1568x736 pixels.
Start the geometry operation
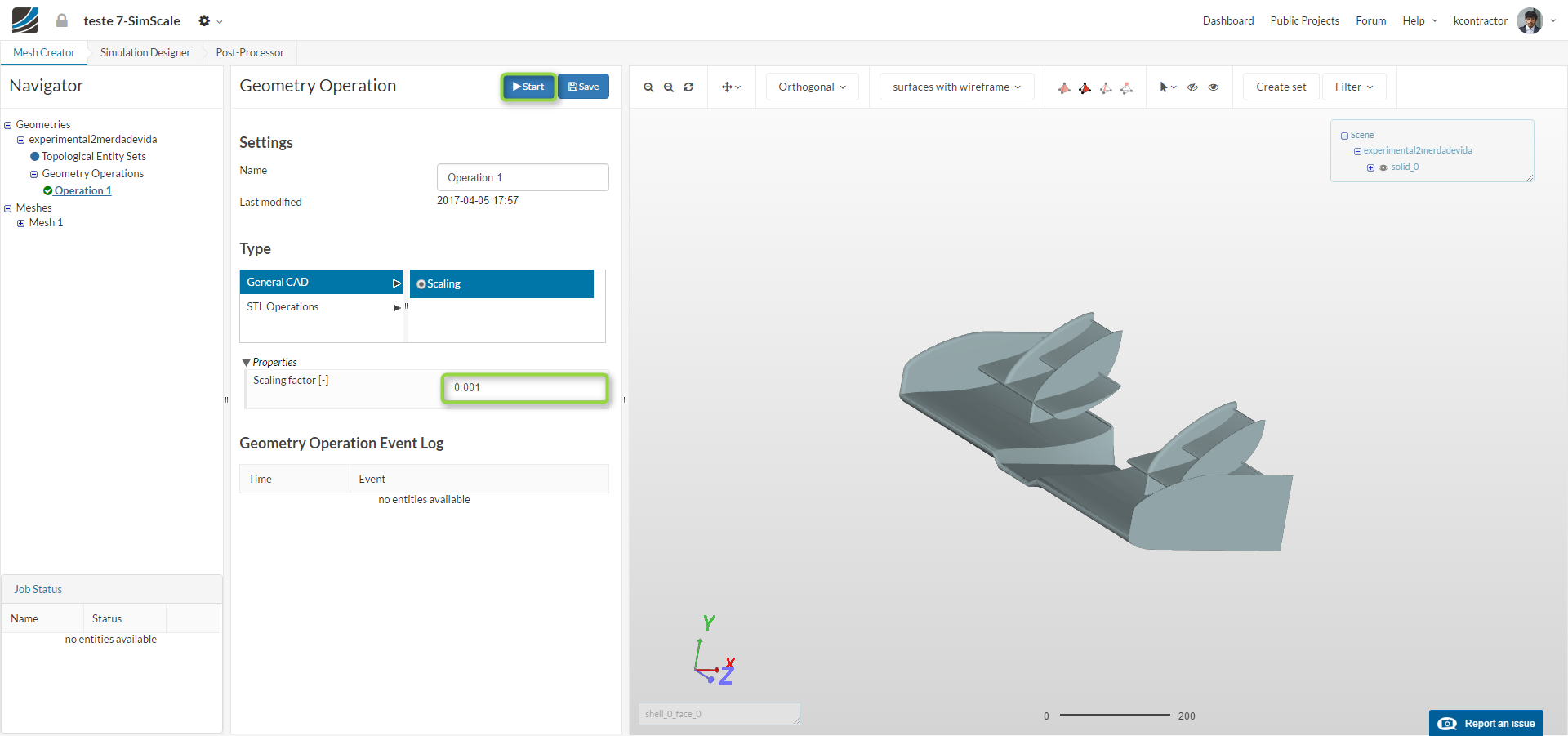click(x=528, y=87)
